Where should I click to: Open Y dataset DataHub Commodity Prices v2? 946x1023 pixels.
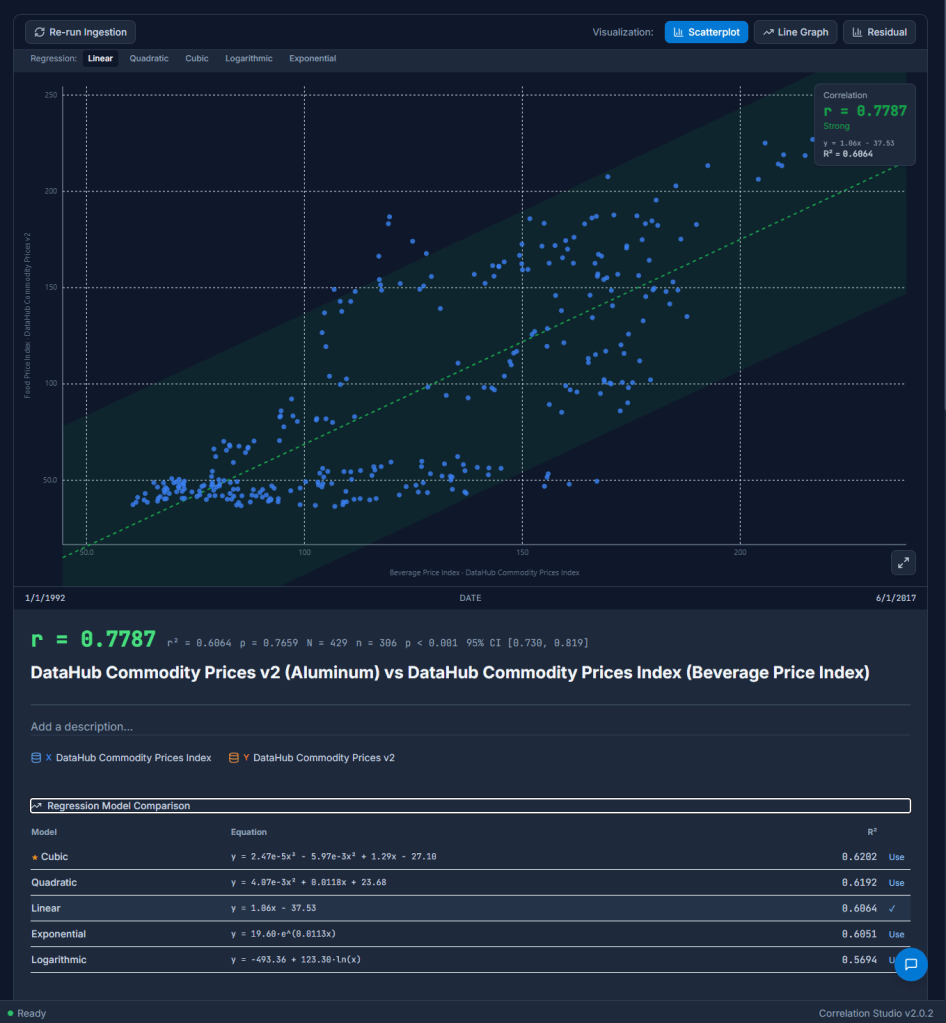click(312, 757)
